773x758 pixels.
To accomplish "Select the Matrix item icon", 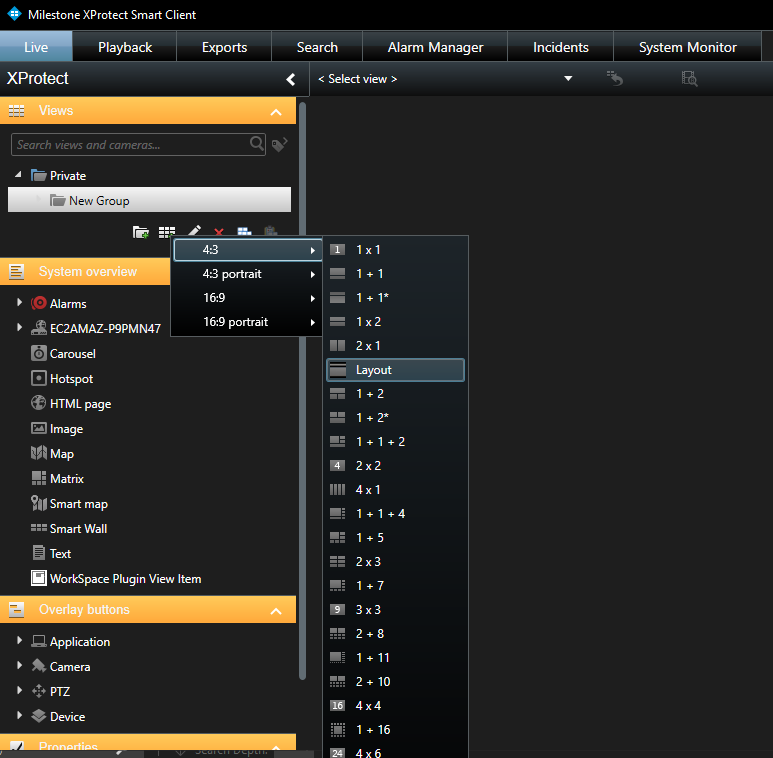I will tap(38, 478).
